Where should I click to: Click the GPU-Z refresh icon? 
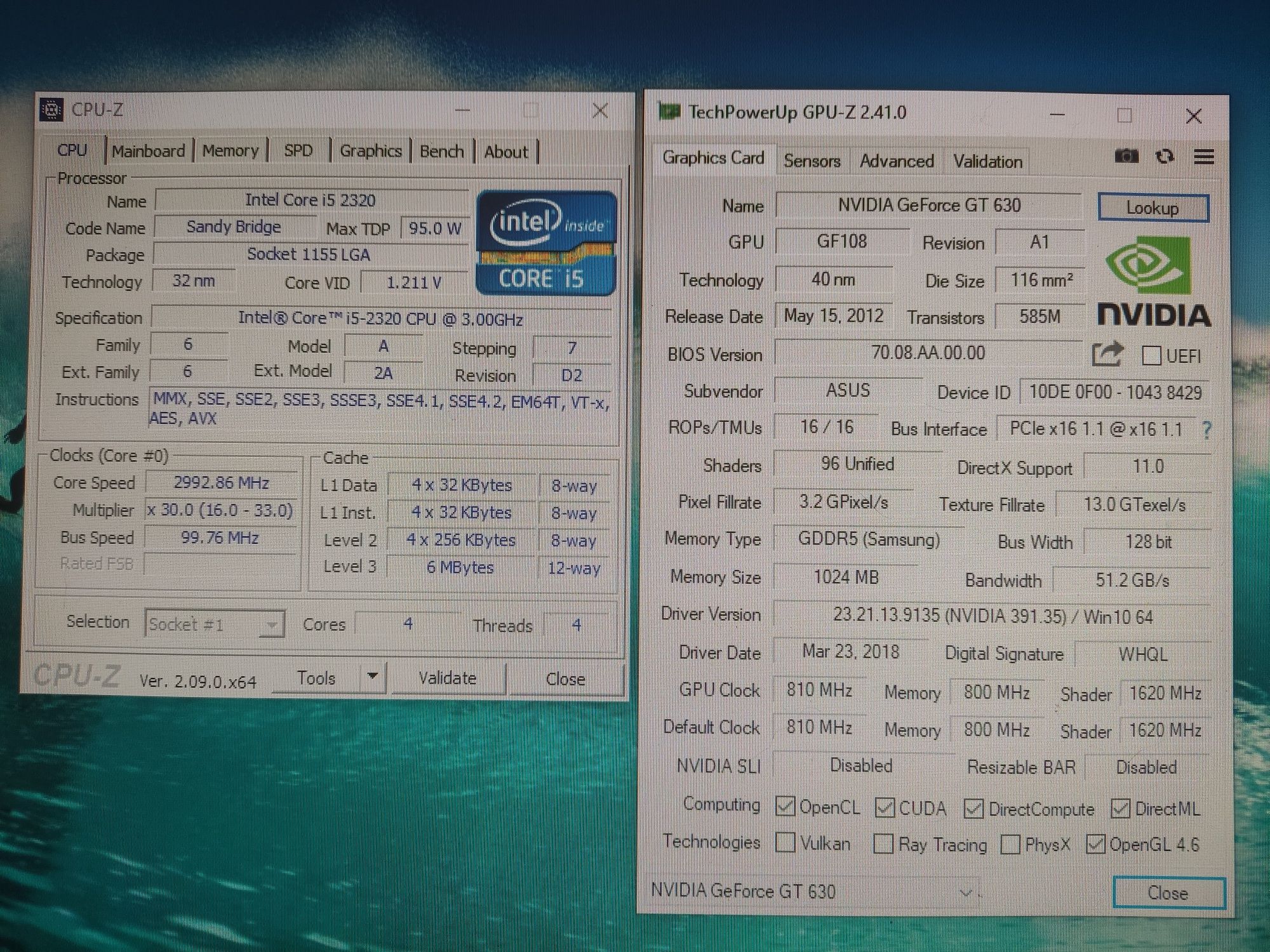click(x=1165, y=156)
